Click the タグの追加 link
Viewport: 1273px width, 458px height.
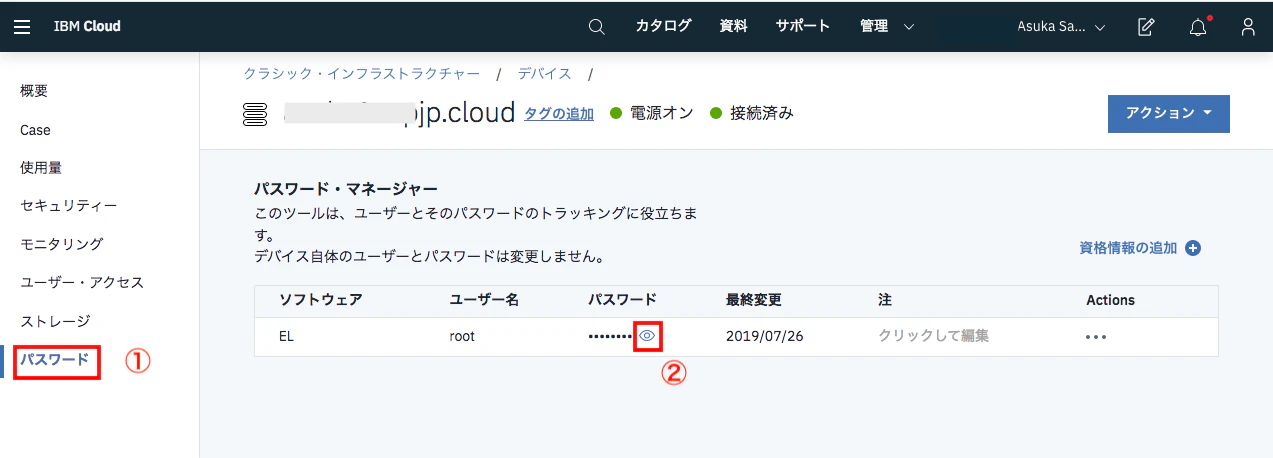559,114
